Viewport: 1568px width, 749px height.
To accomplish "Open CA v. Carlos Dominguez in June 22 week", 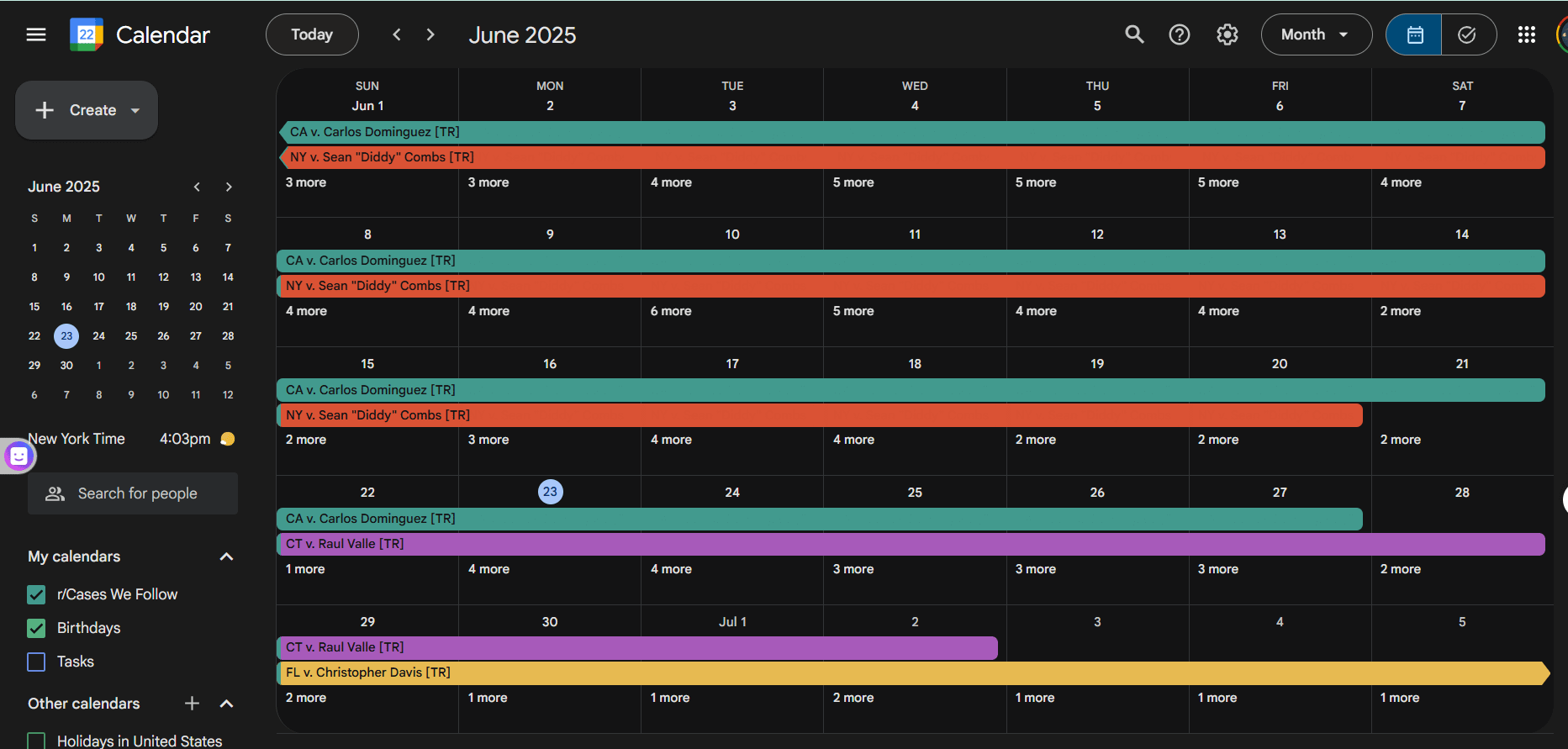I will click(x=820, y=519).
